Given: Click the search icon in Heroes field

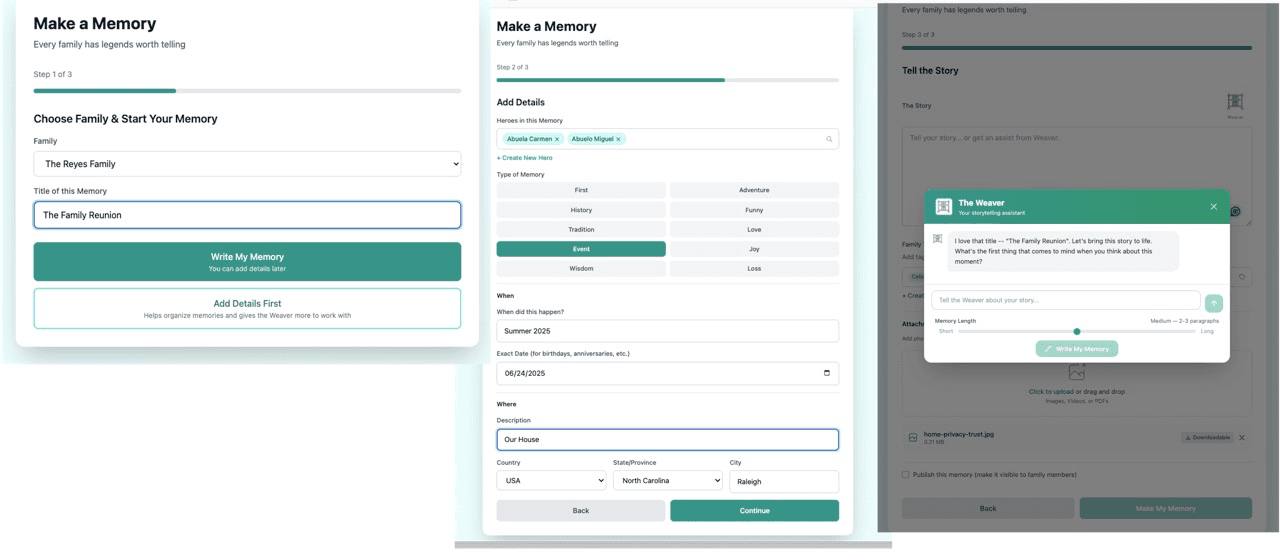Looking at the screenshot, I should coord(829,139).
